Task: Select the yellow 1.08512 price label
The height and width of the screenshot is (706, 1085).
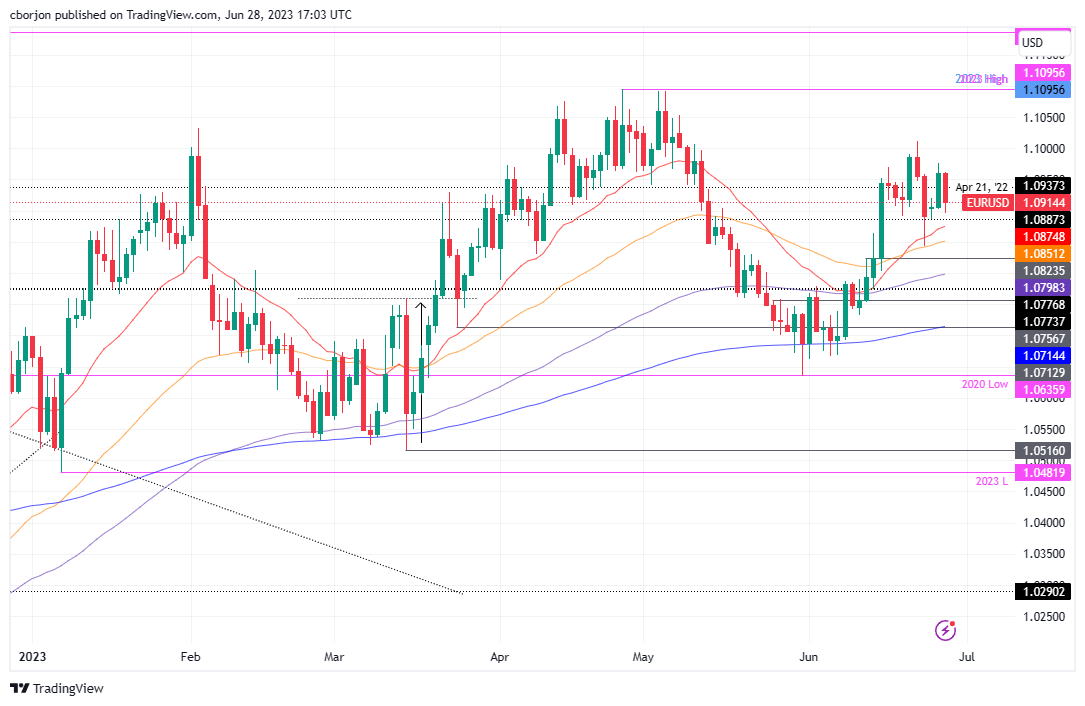Action: (x=1043, y=255)
